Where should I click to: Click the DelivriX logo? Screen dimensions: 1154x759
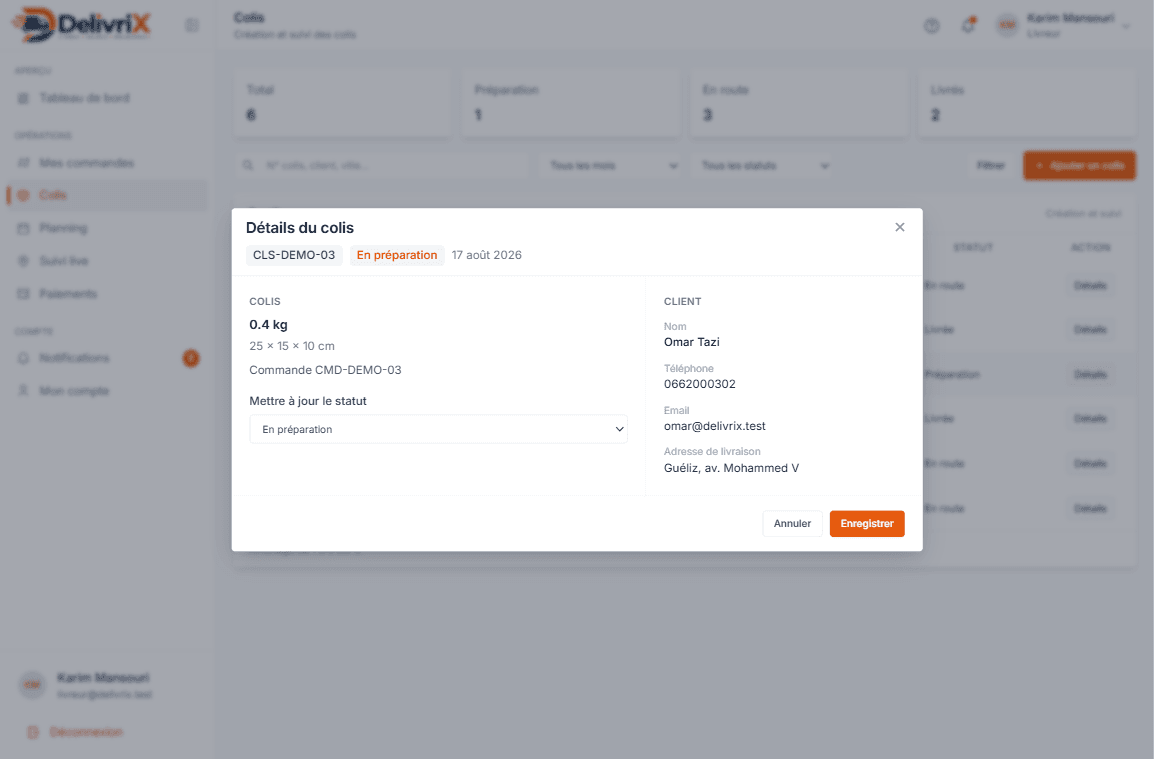[x=82, y=24]
